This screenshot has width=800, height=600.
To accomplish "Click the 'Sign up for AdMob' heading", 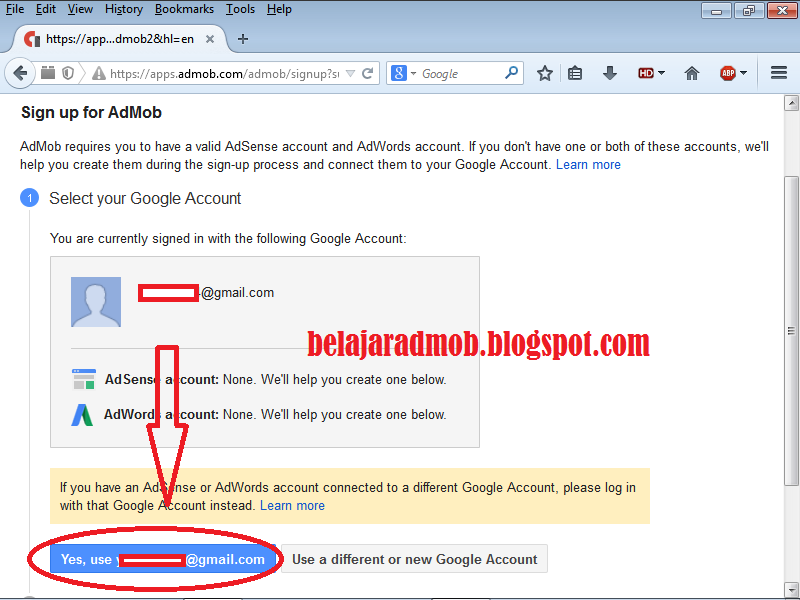I will 91,112.
